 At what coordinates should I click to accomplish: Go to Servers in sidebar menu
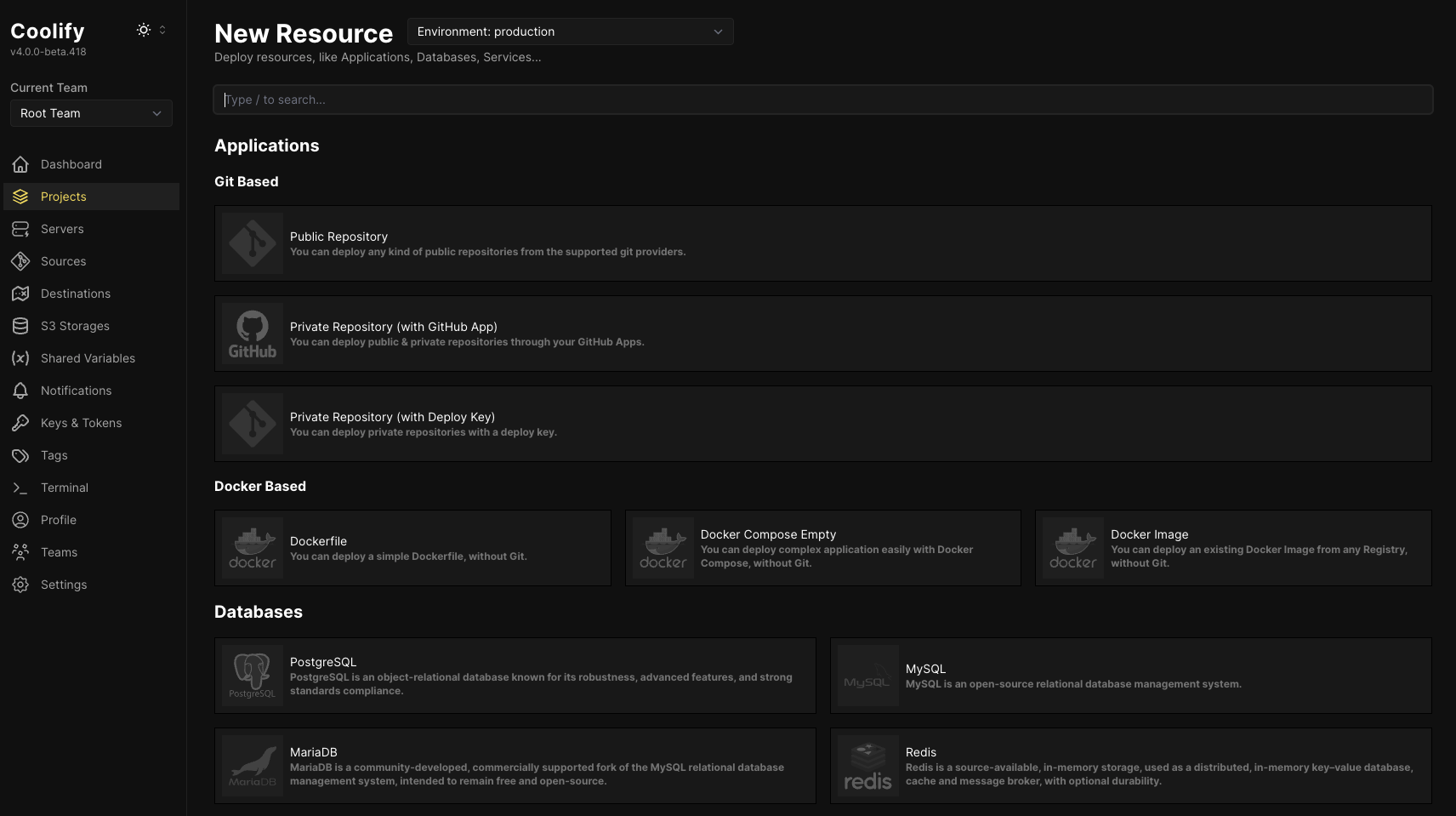(x=91, y=229)
